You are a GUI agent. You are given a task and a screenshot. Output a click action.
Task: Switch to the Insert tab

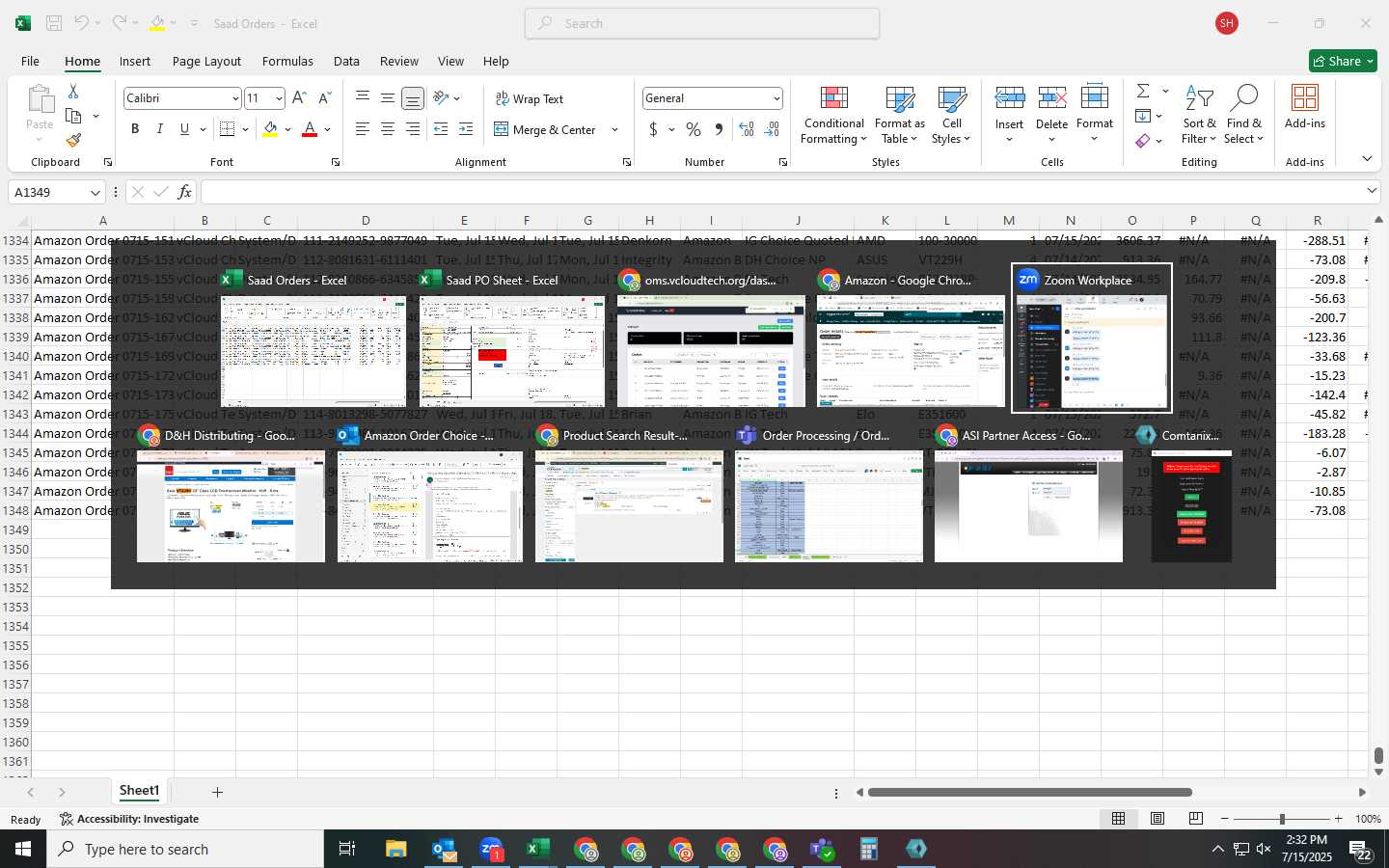tap(135, 61)
